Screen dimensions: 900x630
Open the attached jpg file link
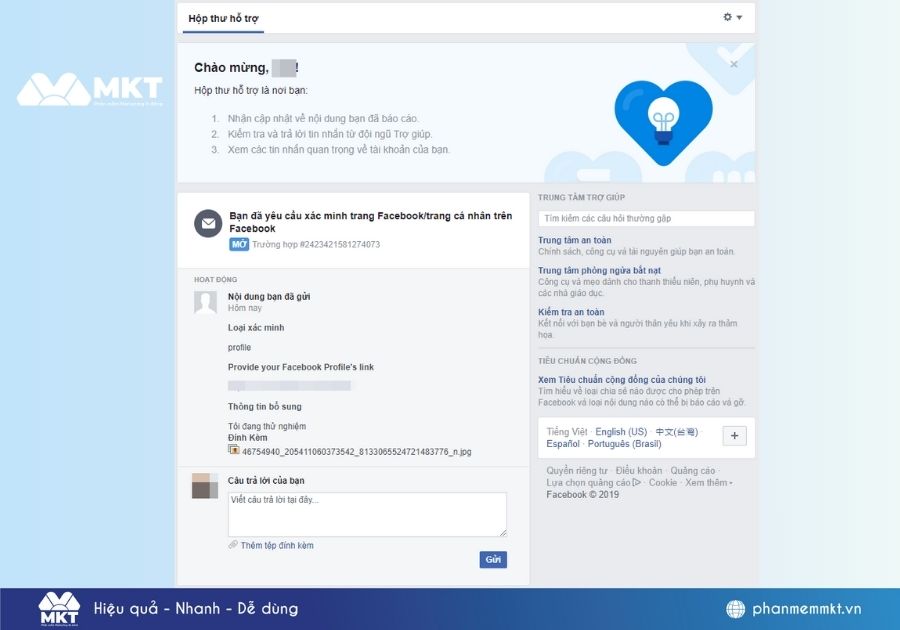(x=356, y=452)
